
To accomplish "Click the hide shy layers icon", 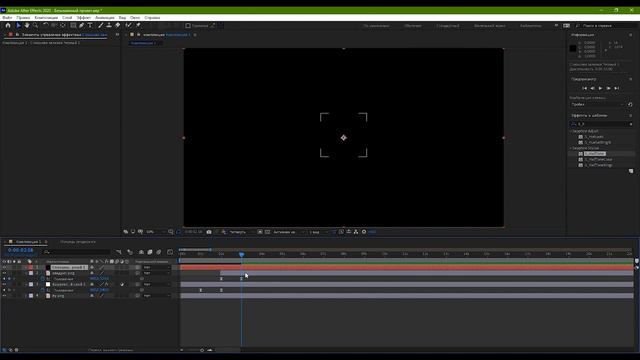I will (x=141, y=252).
